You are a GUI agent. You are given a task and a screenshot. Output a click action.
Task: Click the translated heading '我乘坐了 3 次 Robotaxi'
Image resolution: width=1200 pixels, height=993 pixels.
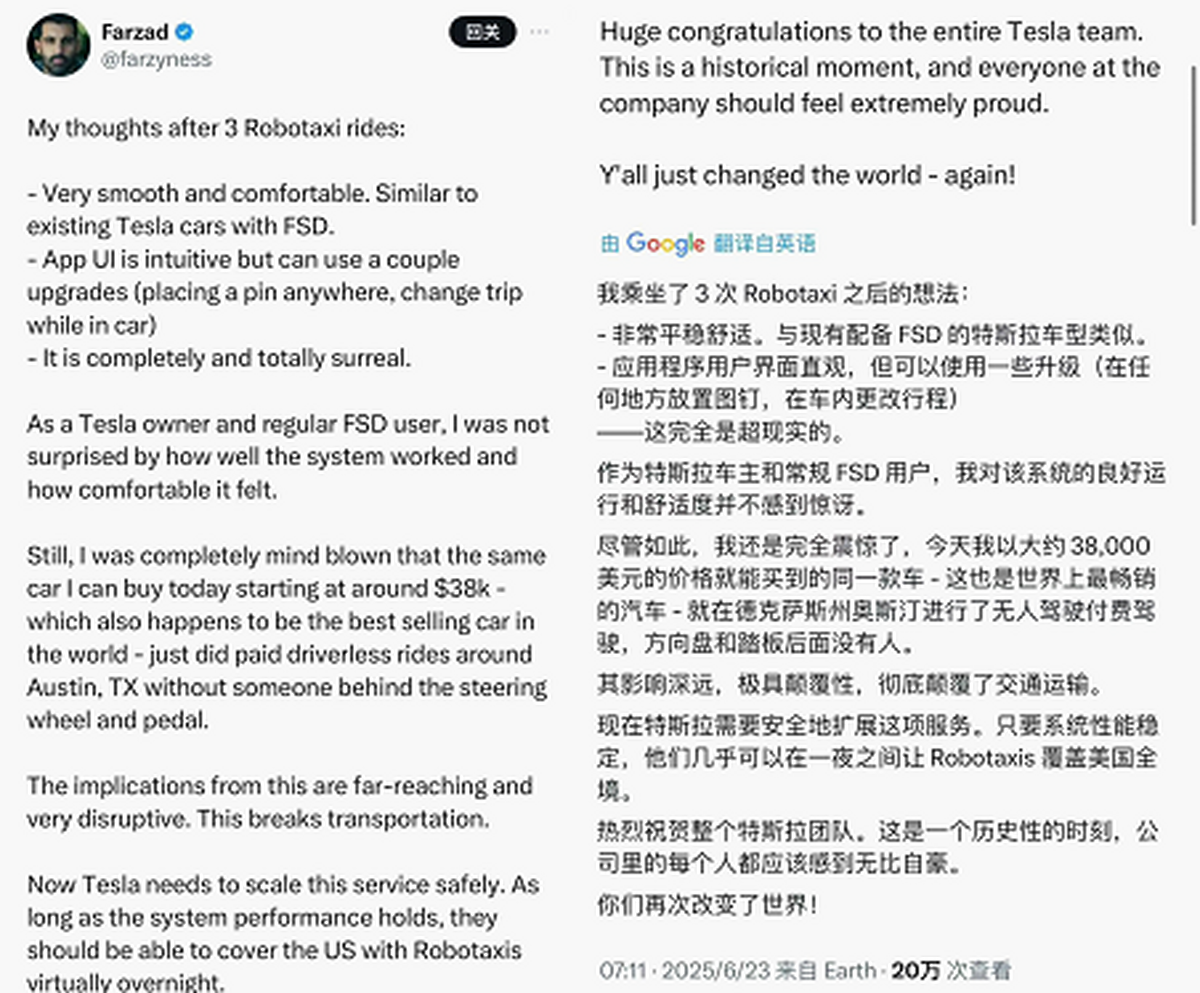pyautogui.click(x=782, y=295)
